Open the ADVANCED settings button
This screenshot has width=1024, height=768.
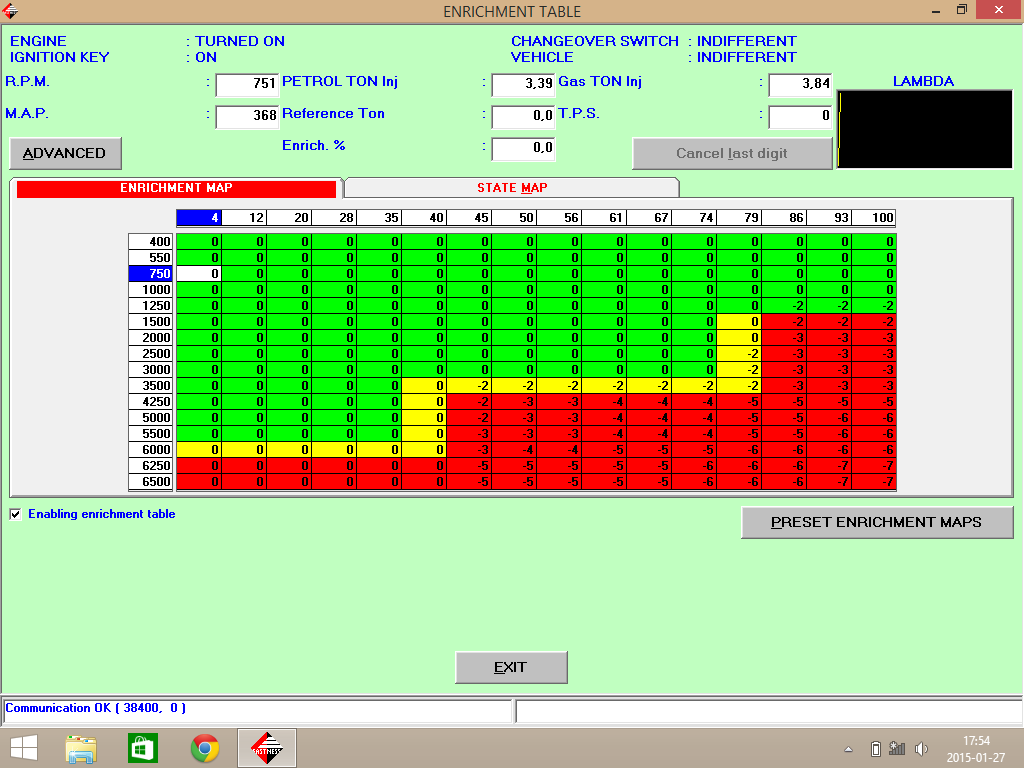click(65, 153)
